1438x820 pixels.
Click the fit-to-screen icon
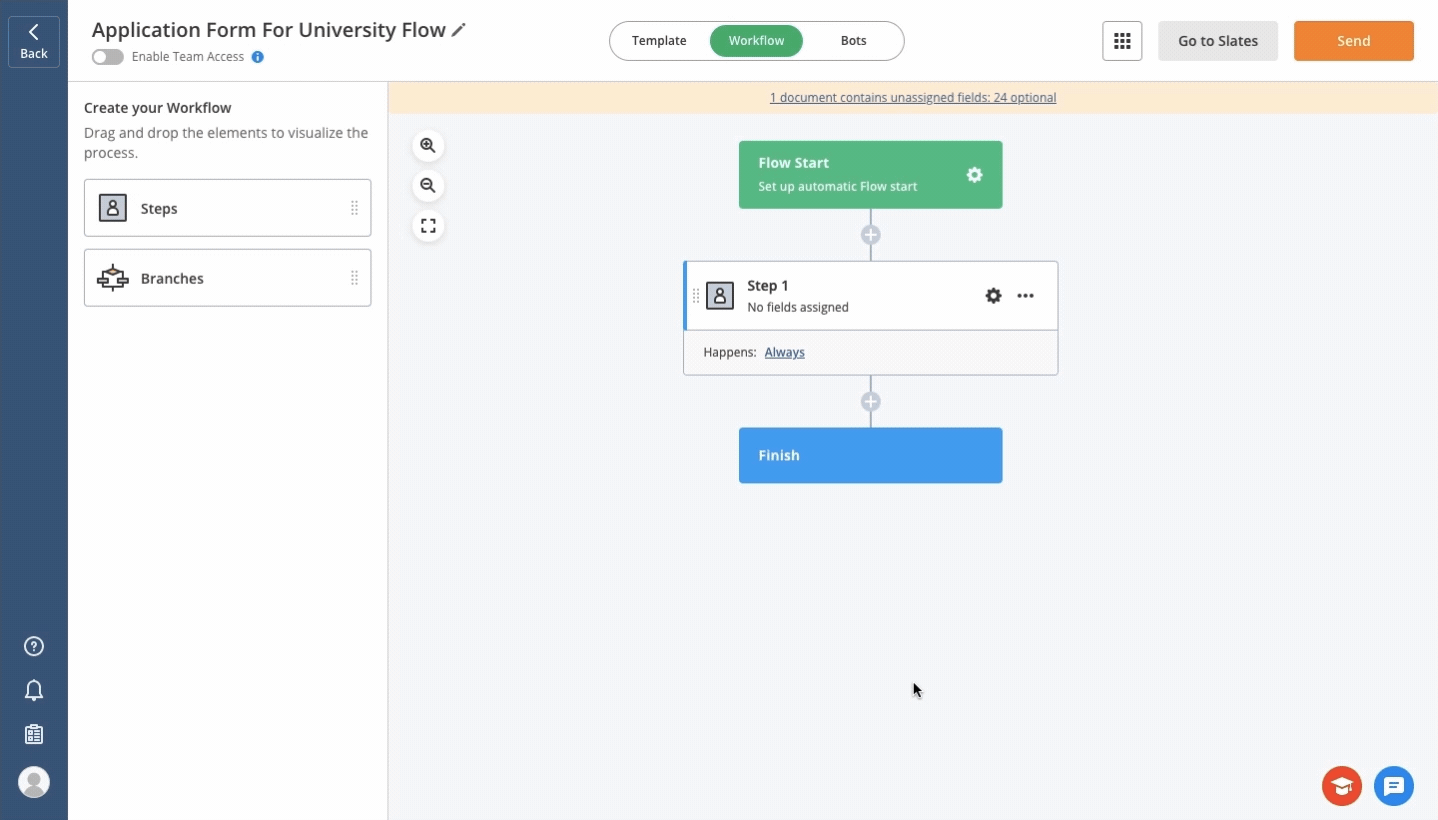tap(428, 226)
